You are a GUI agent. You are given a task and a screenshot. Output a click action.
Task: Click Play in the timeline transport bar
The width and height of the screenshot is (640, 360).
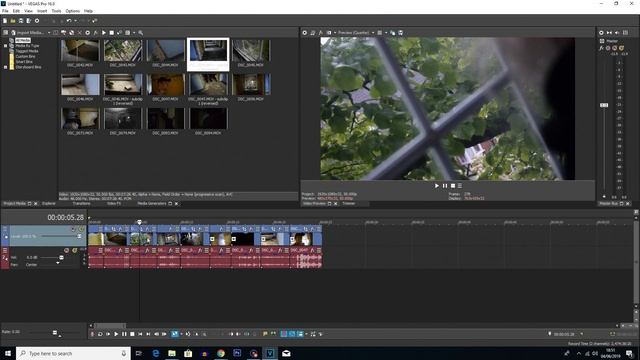click(x=116, y=334)
